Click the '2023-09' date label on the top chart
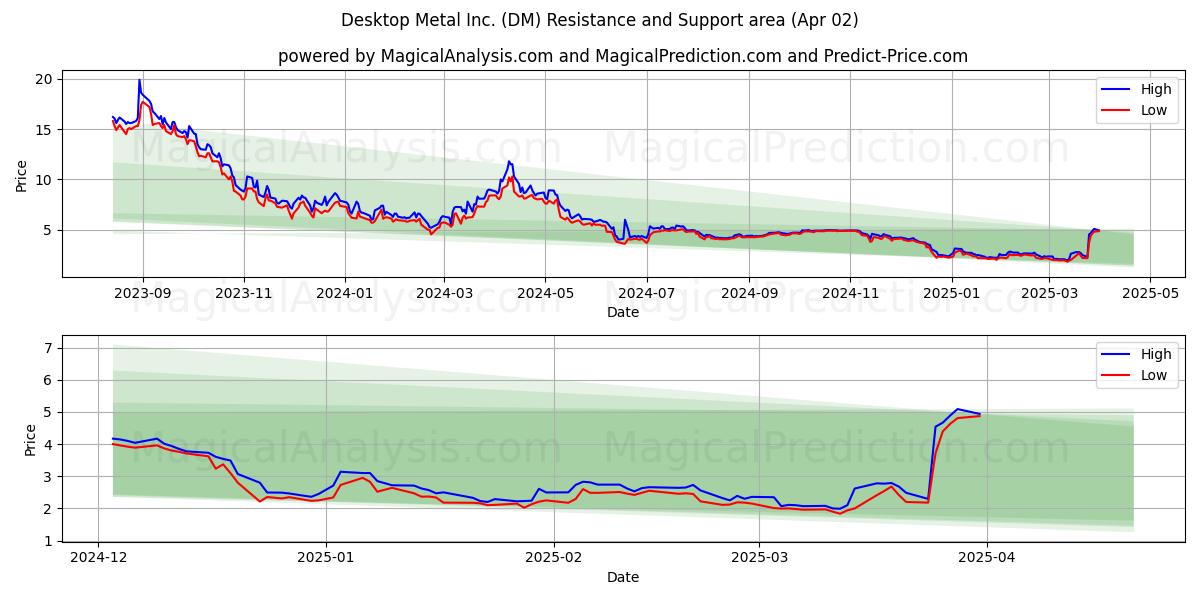This screenshot has width=1200, height=600. [142, 294]
